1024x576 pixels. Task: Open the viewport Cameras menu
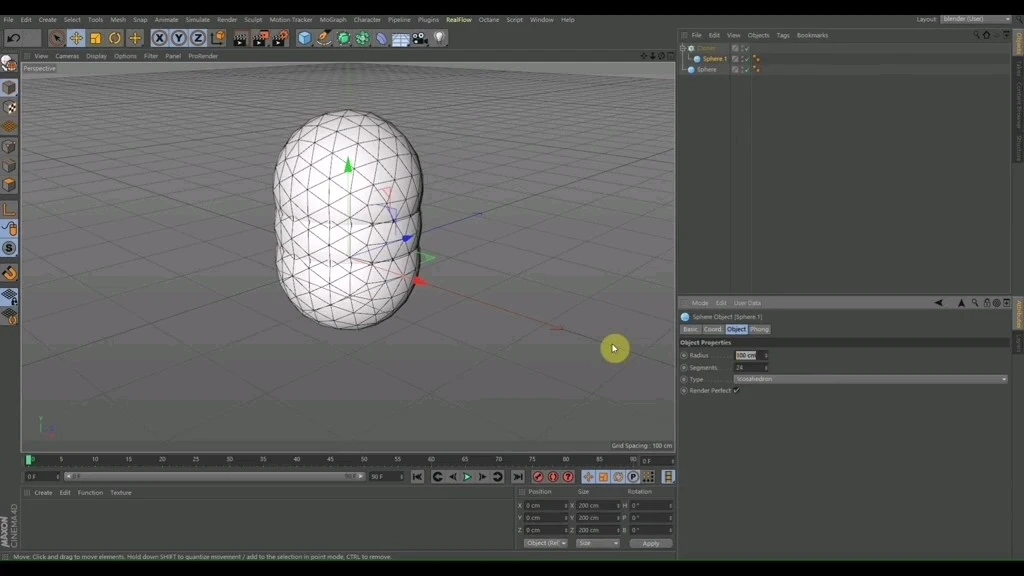pyautogui.click(x=67, y=56)
